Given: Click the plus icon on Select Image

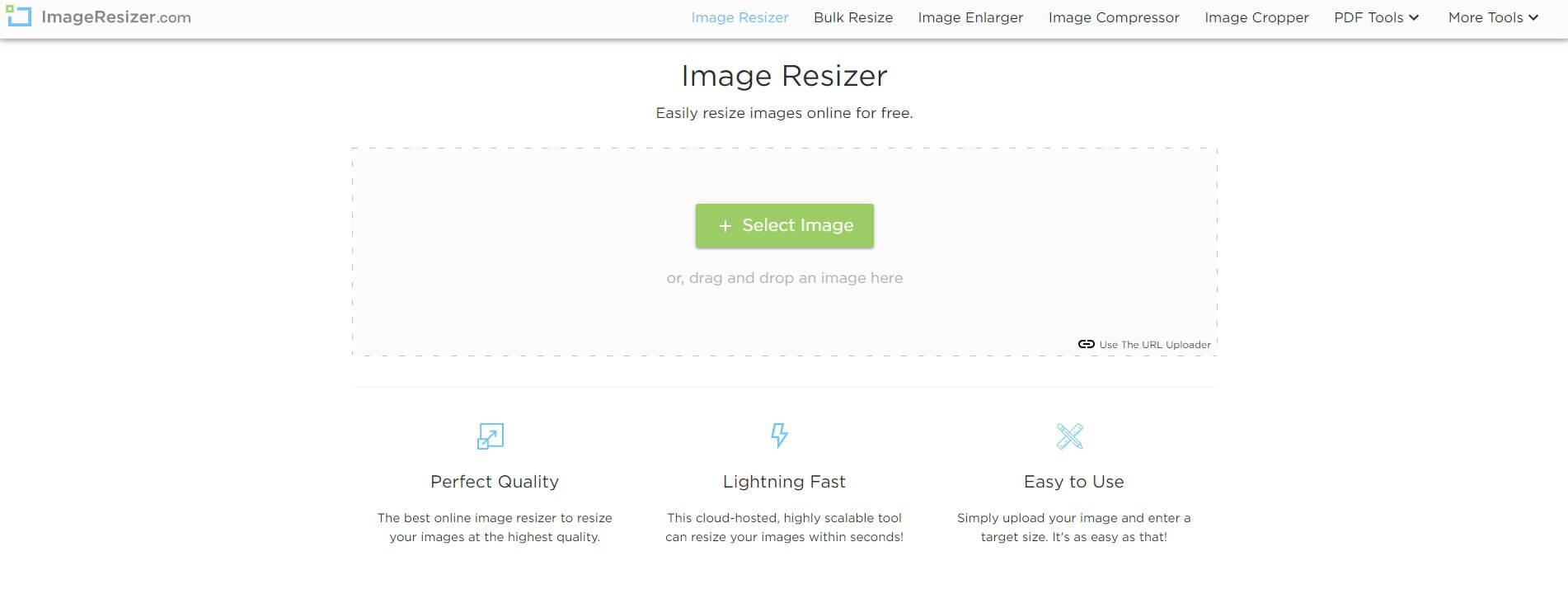Looking at the screenshot, I should (x=725, y=225).
